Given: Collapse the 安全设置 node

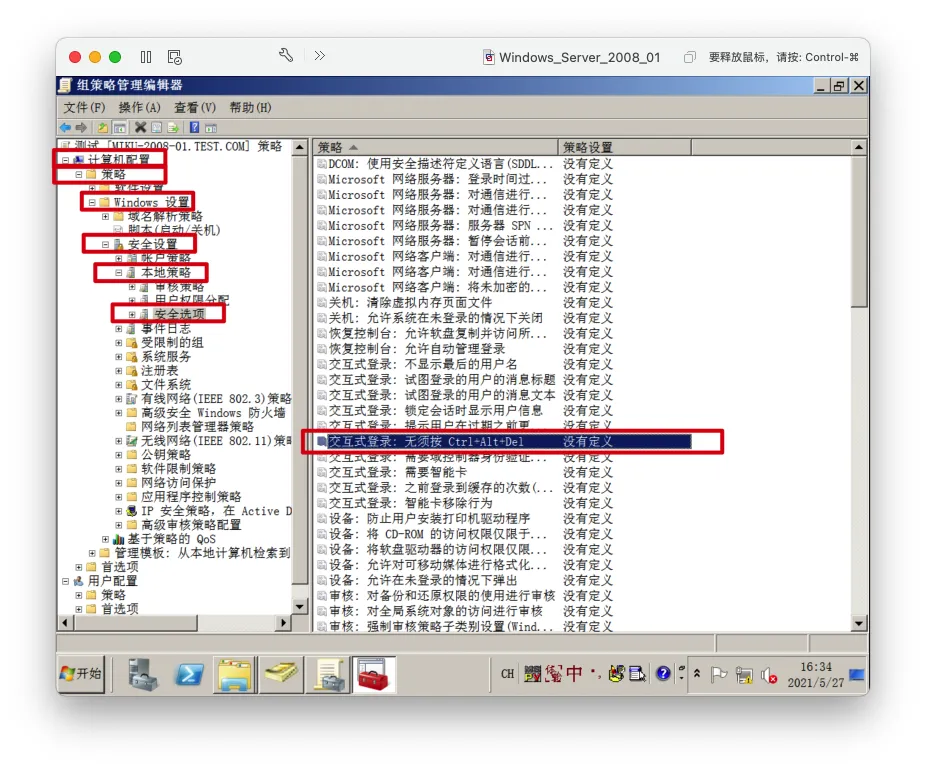Looking at the screenshot, I should (x=105, y=244).
